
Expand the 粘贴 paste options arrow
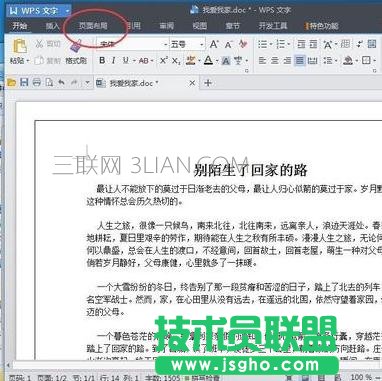coord(28,61)
